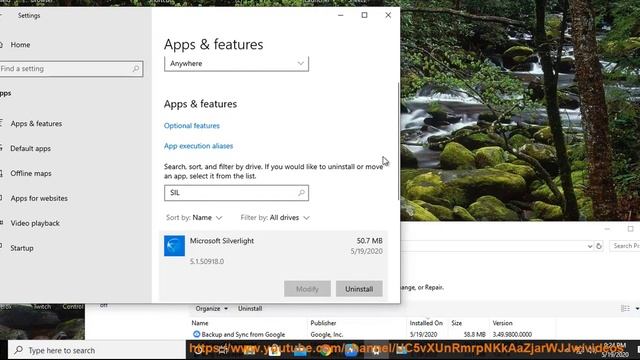Click the magnifier icon in Find a setting
640x360 pixels.
[136, 69]
